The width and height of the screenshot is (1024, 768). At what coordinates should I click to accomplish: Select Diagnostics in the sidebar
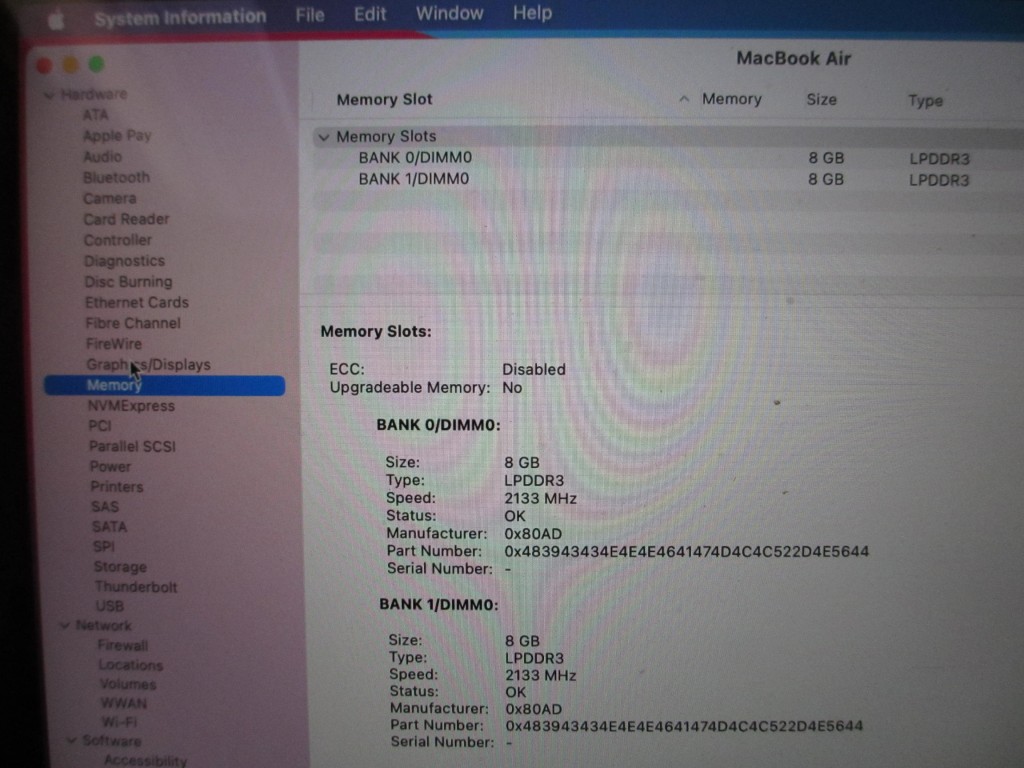point(124,261)
